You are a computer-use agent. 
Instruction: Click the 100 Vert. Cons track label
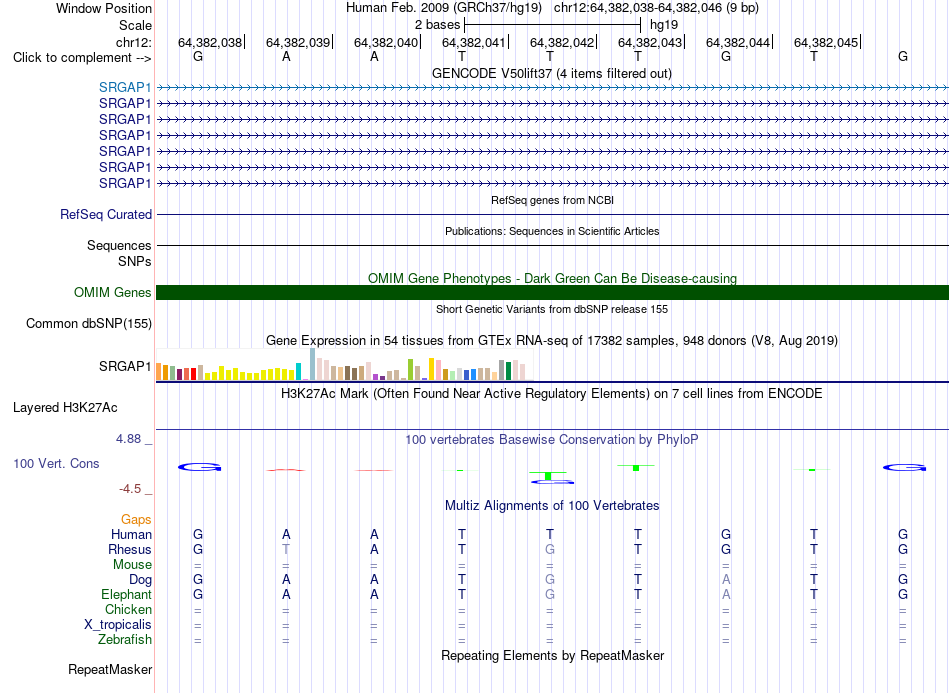56,463
